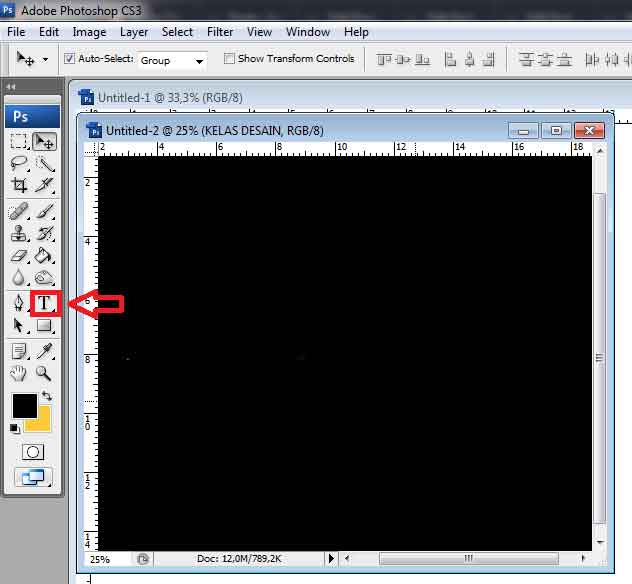The image size is (632, 584).
Task: Open the Auto-Select Group dropdown
Action: [173, 60]
